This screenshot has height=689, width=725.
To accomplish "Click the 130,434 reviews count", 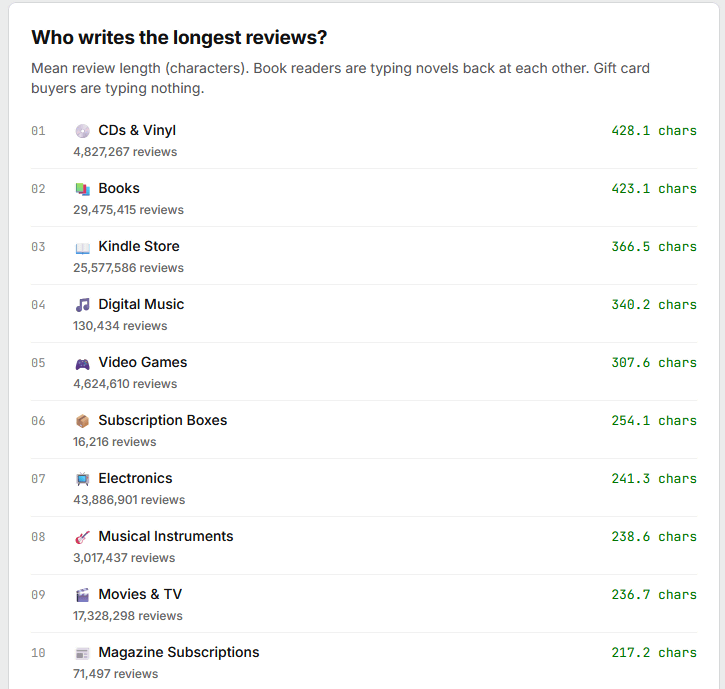I will coord(120,326).
